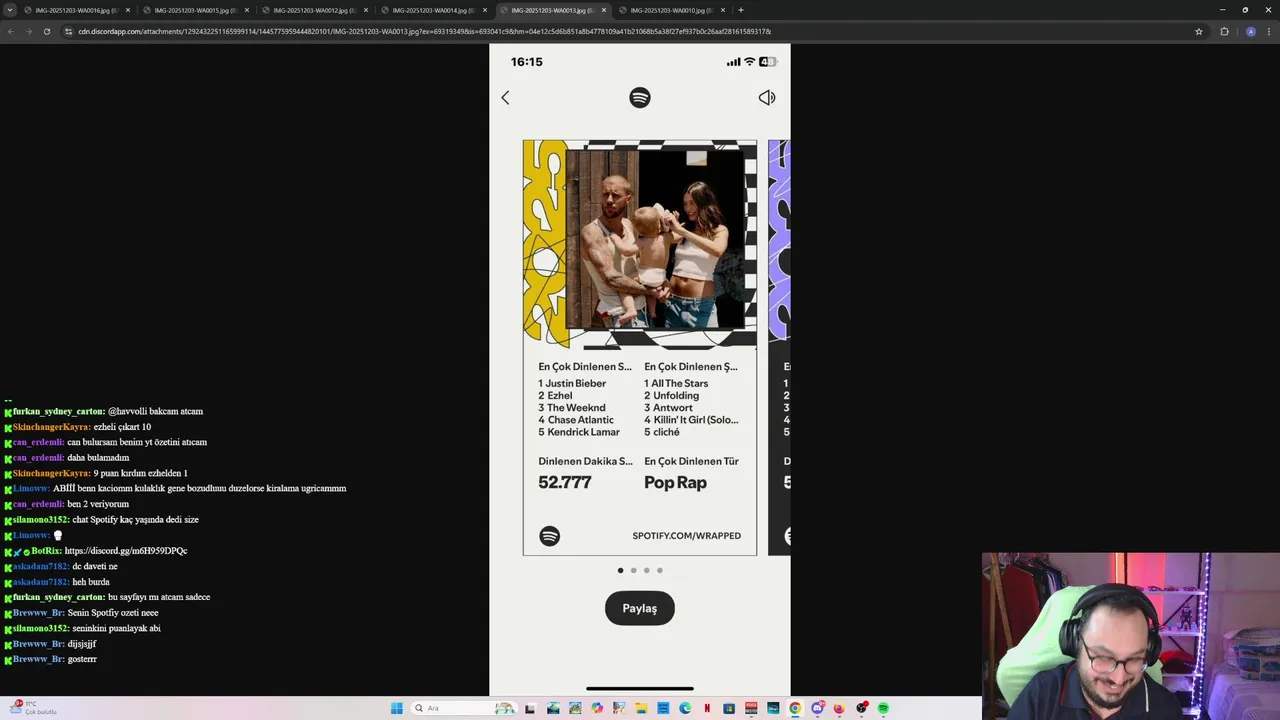Open the Copilot icon in the taskbar
Viewport: 1280px width, 720px height.
(597, 708)
